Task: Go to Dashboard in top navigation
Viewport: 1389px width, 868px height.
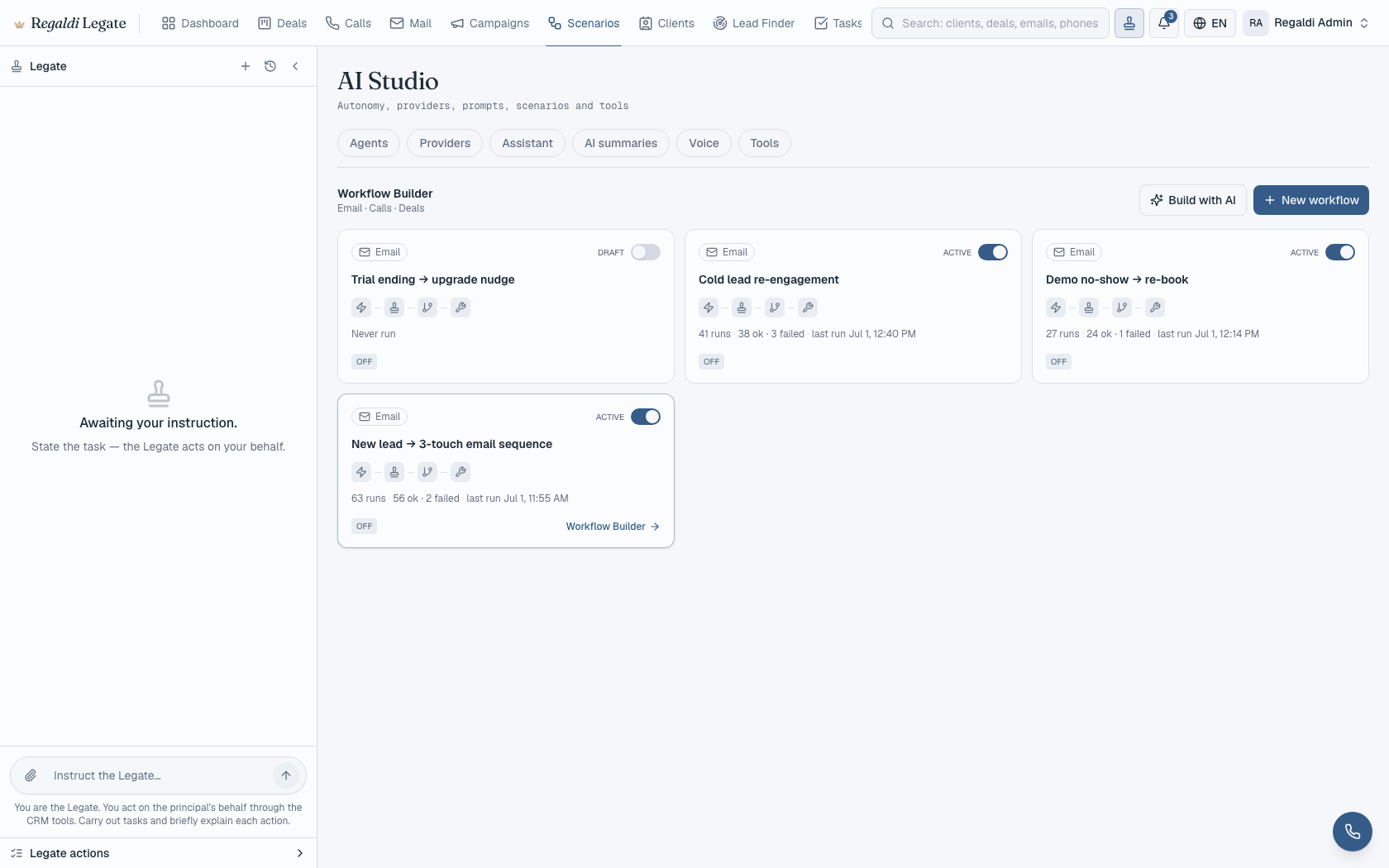Action: pyautogui.click(x=200, y=23)
